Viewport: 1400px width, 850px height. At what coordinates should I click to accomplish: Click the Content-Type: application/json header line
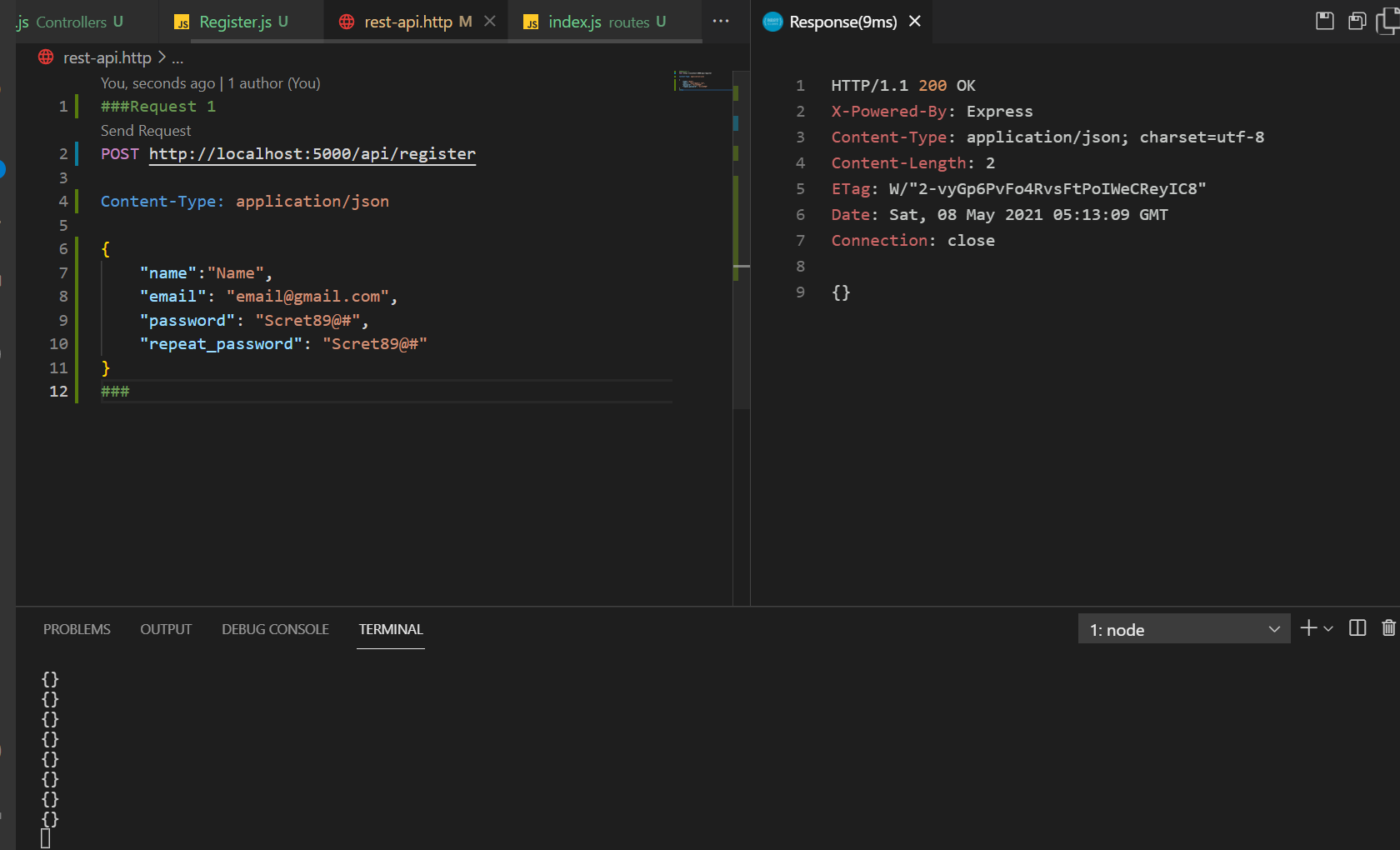(x=245, y=202)
